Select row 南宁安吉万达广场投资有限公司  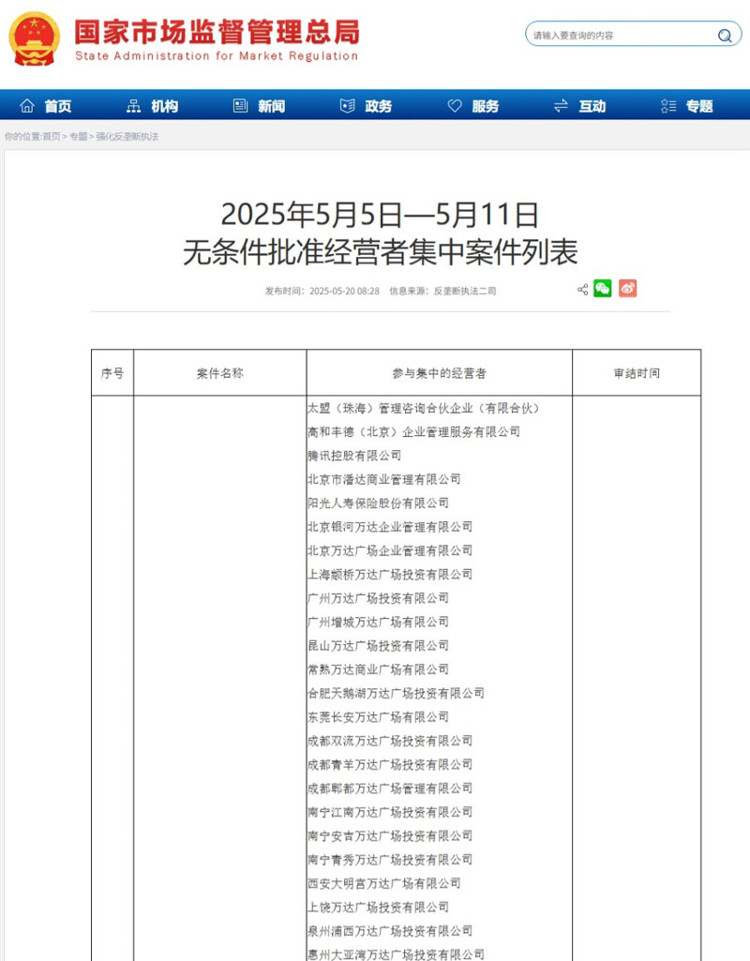click(x=390, y=836)
